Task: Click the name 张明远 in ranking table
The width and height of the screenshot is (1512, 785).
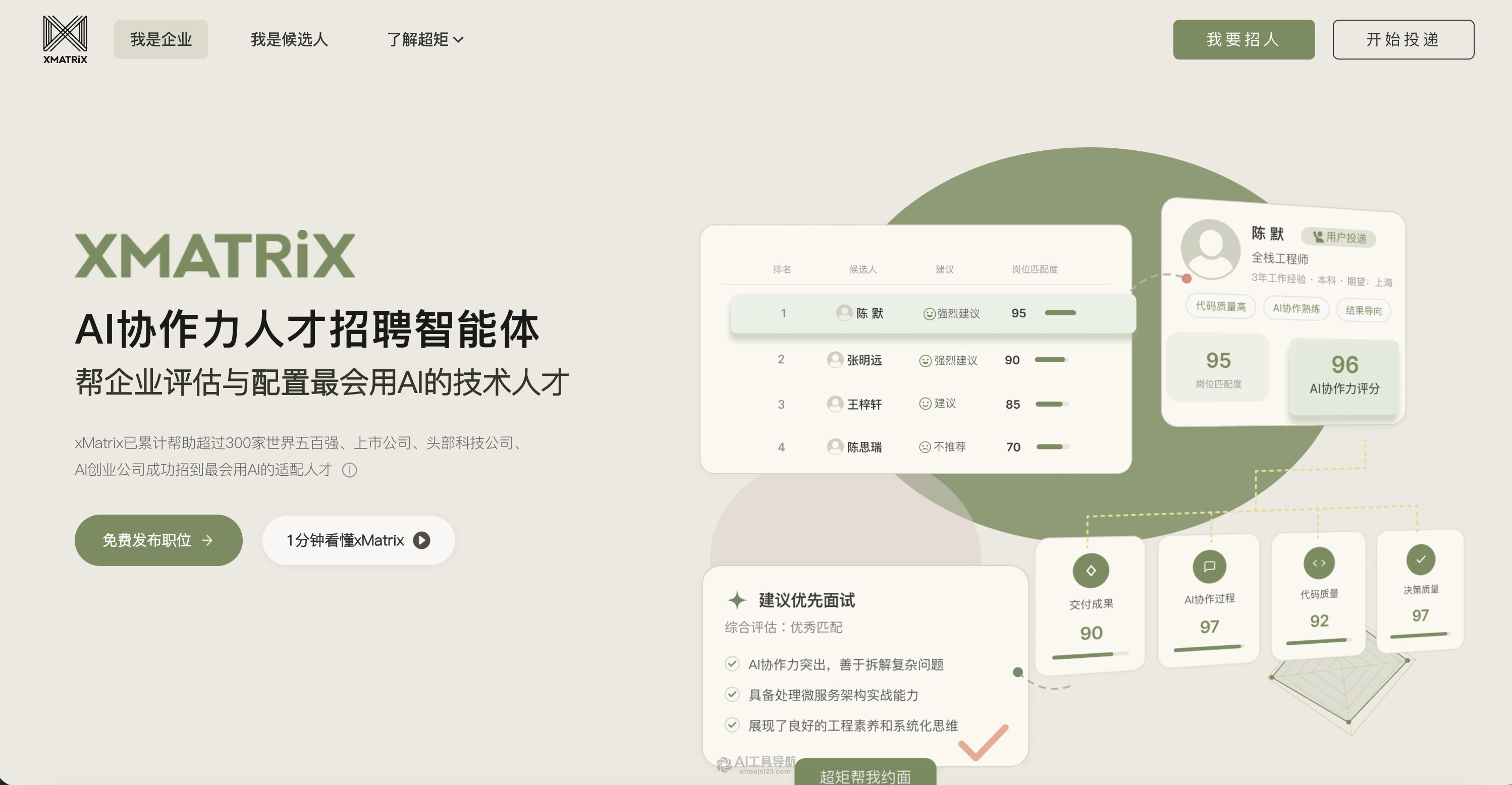Action: point(864,360)
